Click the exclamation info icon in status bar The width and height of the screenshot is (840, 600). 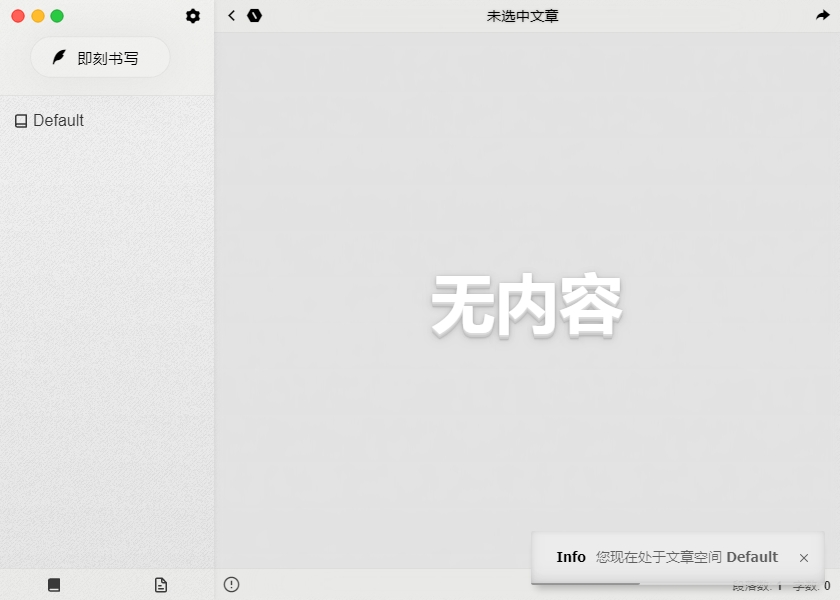click(x=231, y=584)
